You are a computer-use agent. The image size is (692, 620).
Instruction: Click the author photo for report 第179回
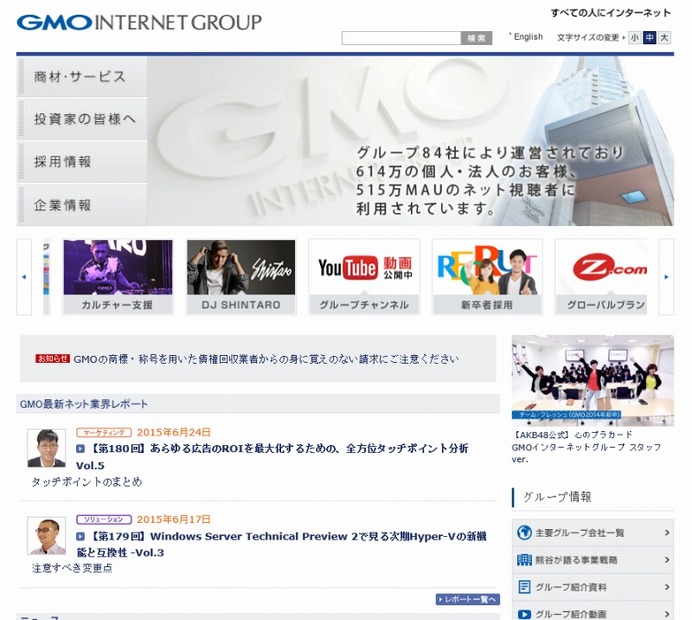[46, 536]
